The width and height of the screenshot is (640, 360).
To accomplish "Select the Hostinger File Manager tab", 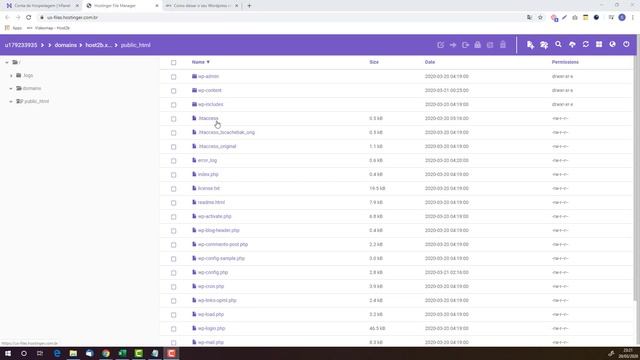I will (122, 6).
